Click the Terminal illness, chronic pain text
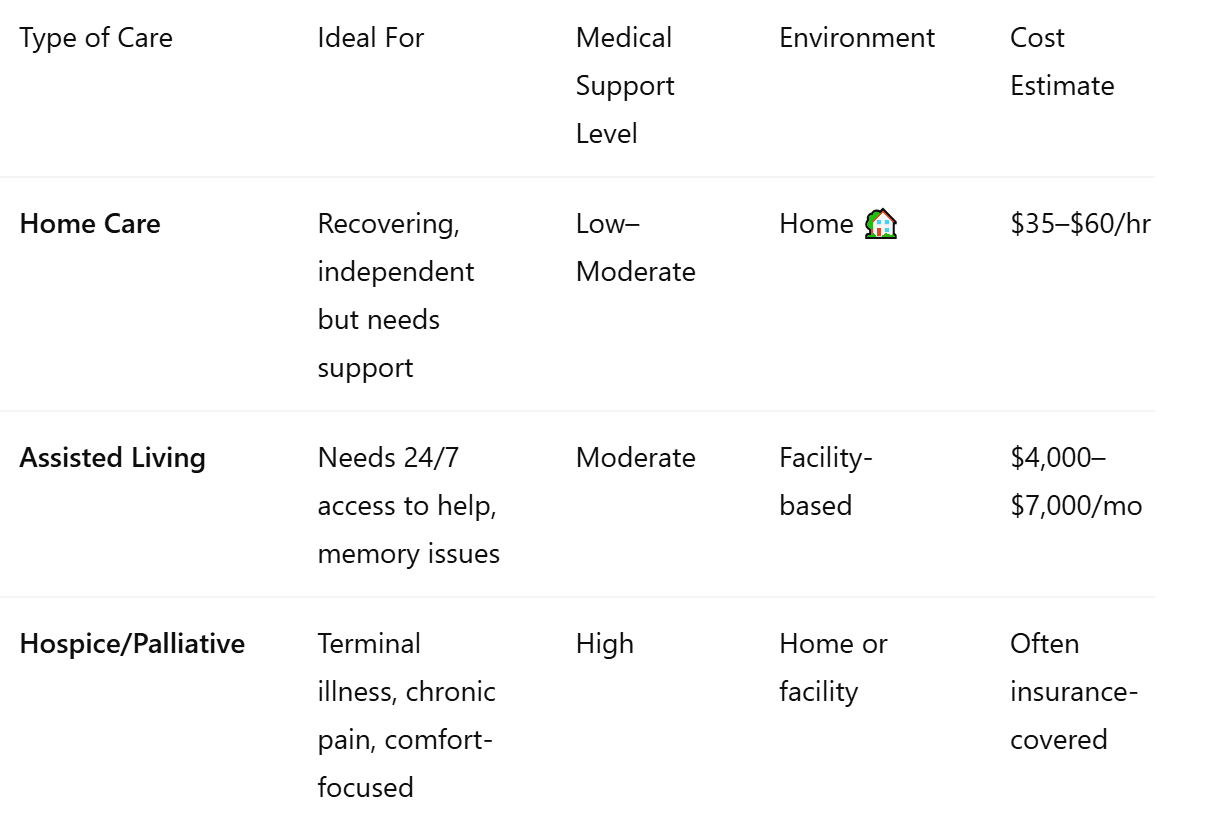This screenshot has width=1205, height=825. [x=407, y=691]
